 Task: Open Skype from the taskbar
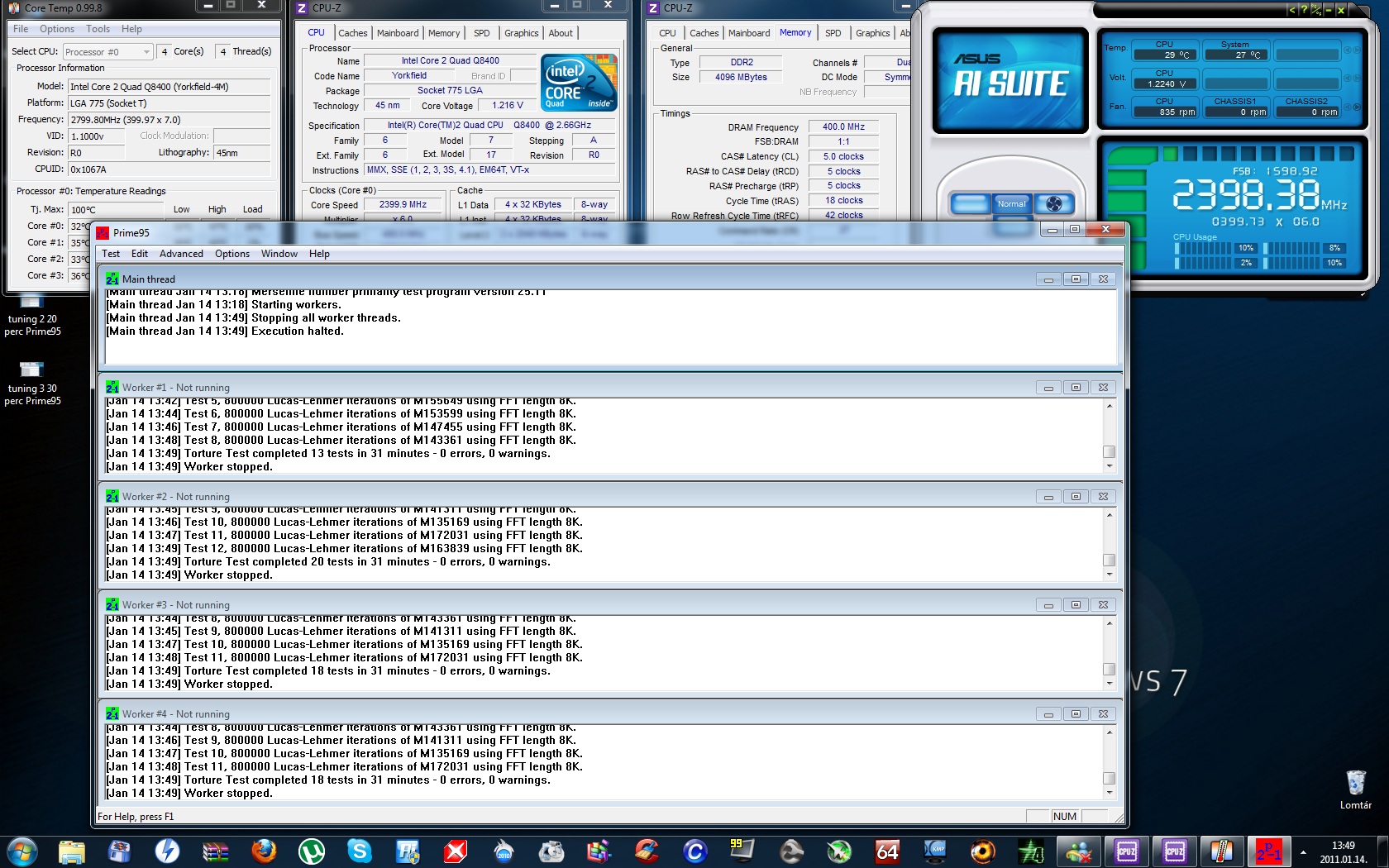tap(360, 851)
